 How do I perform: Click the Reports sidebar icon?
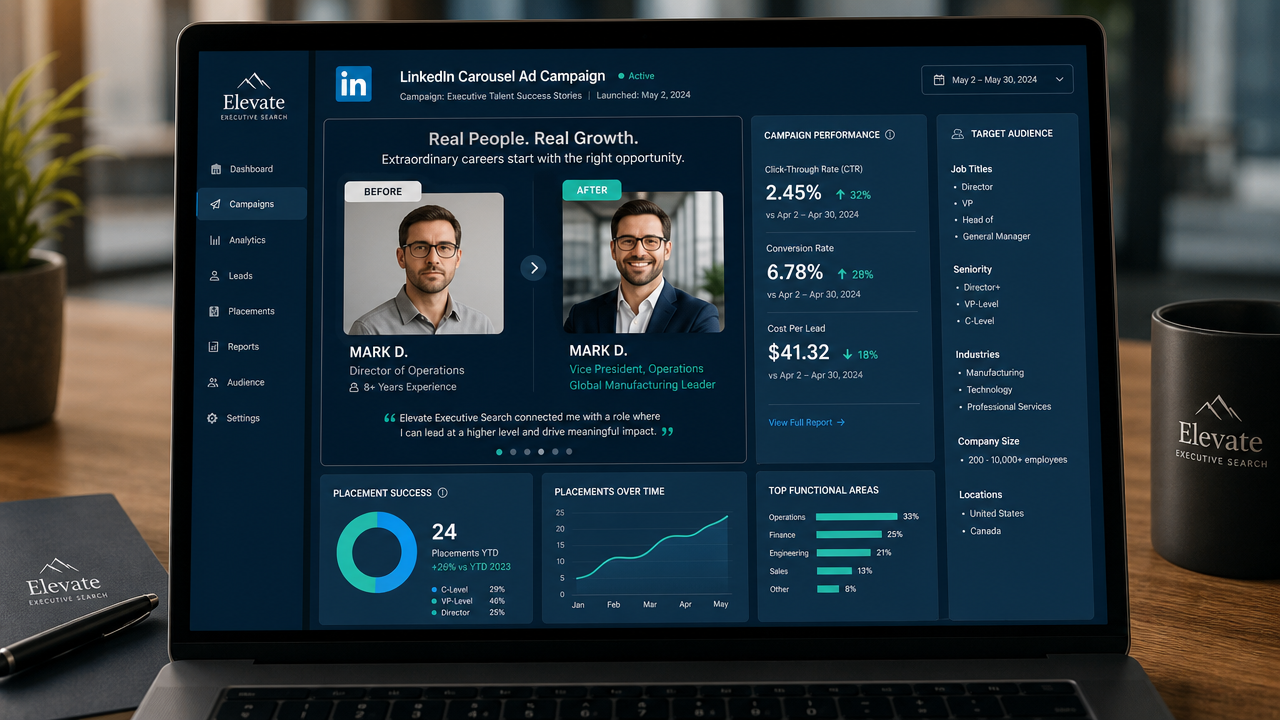(214, 347)
